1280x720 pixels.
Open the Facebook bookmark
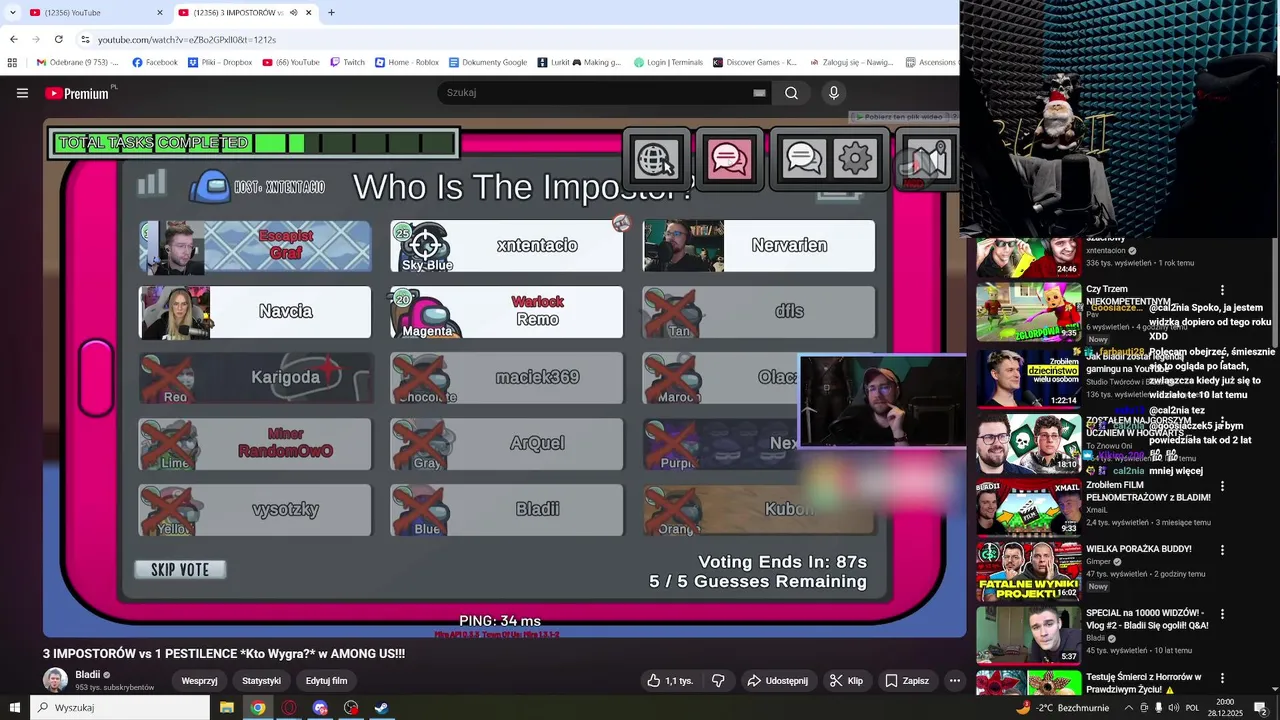(x=155, y=62)
